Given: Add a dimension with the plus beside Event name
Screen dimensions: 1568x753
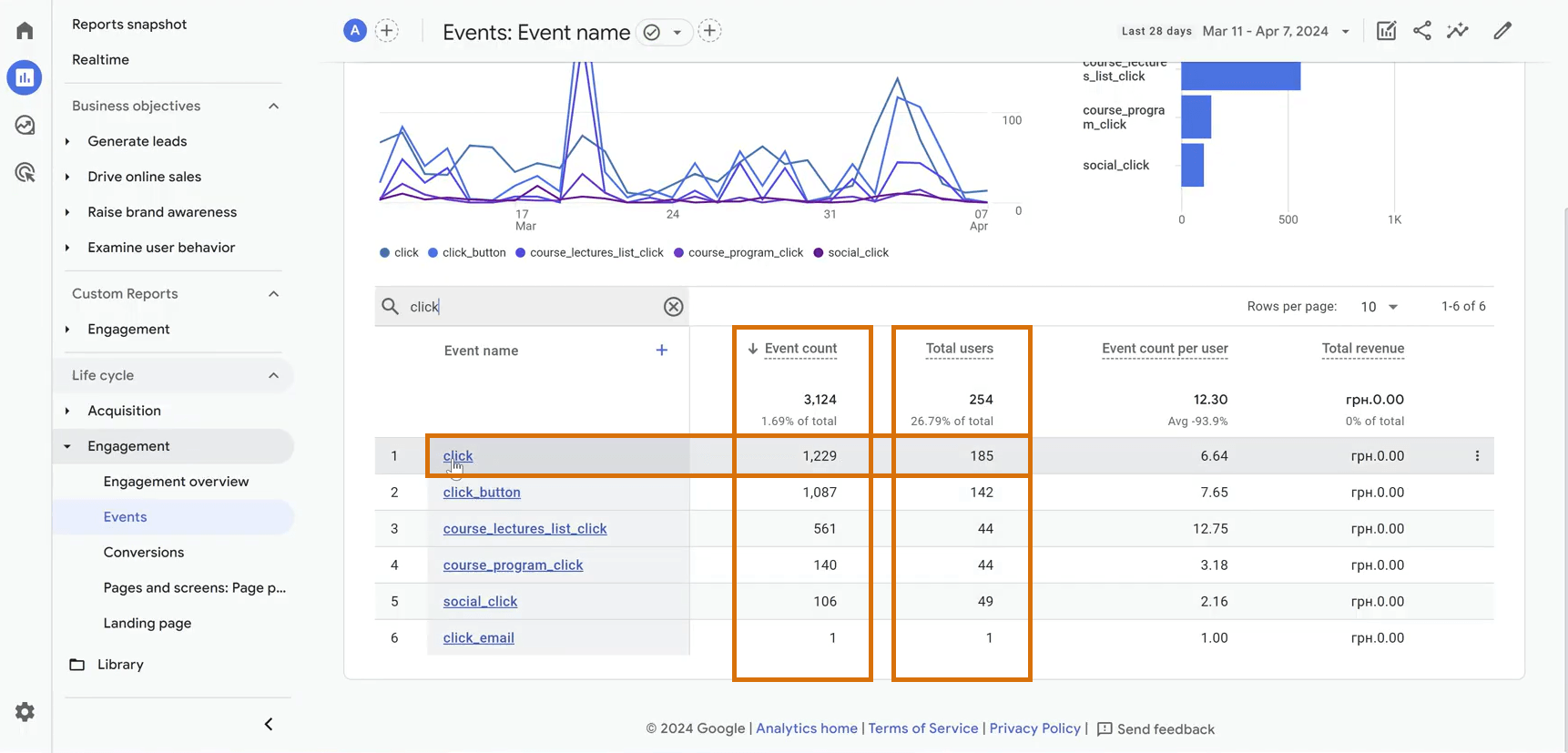Looking at the screenshot, I should click(662, 351).
